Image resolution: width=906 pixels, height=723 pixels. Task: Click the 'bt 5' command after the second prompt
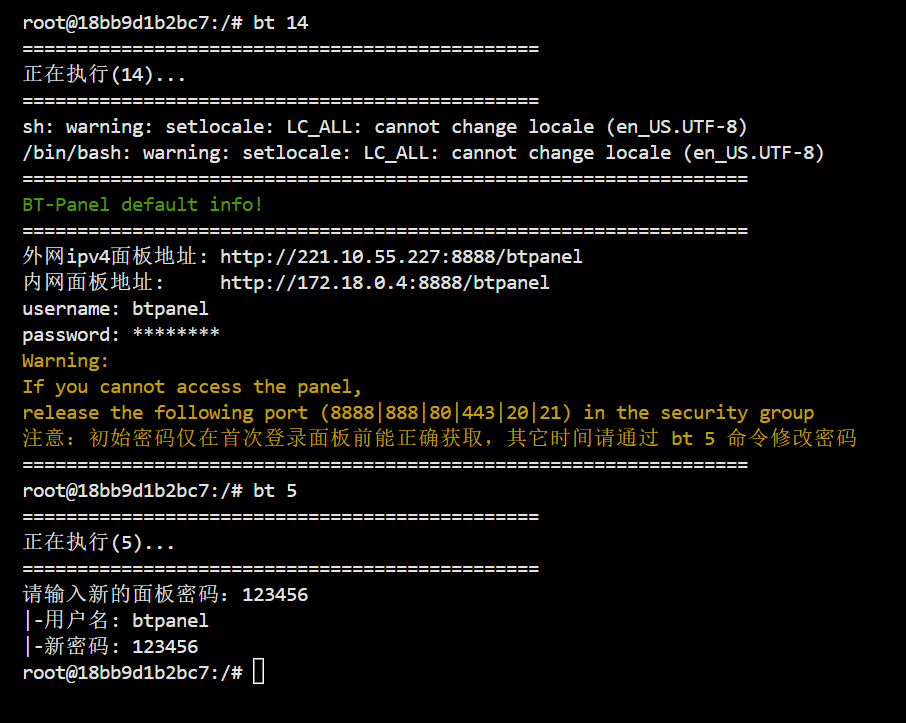[x=275, y=491]
